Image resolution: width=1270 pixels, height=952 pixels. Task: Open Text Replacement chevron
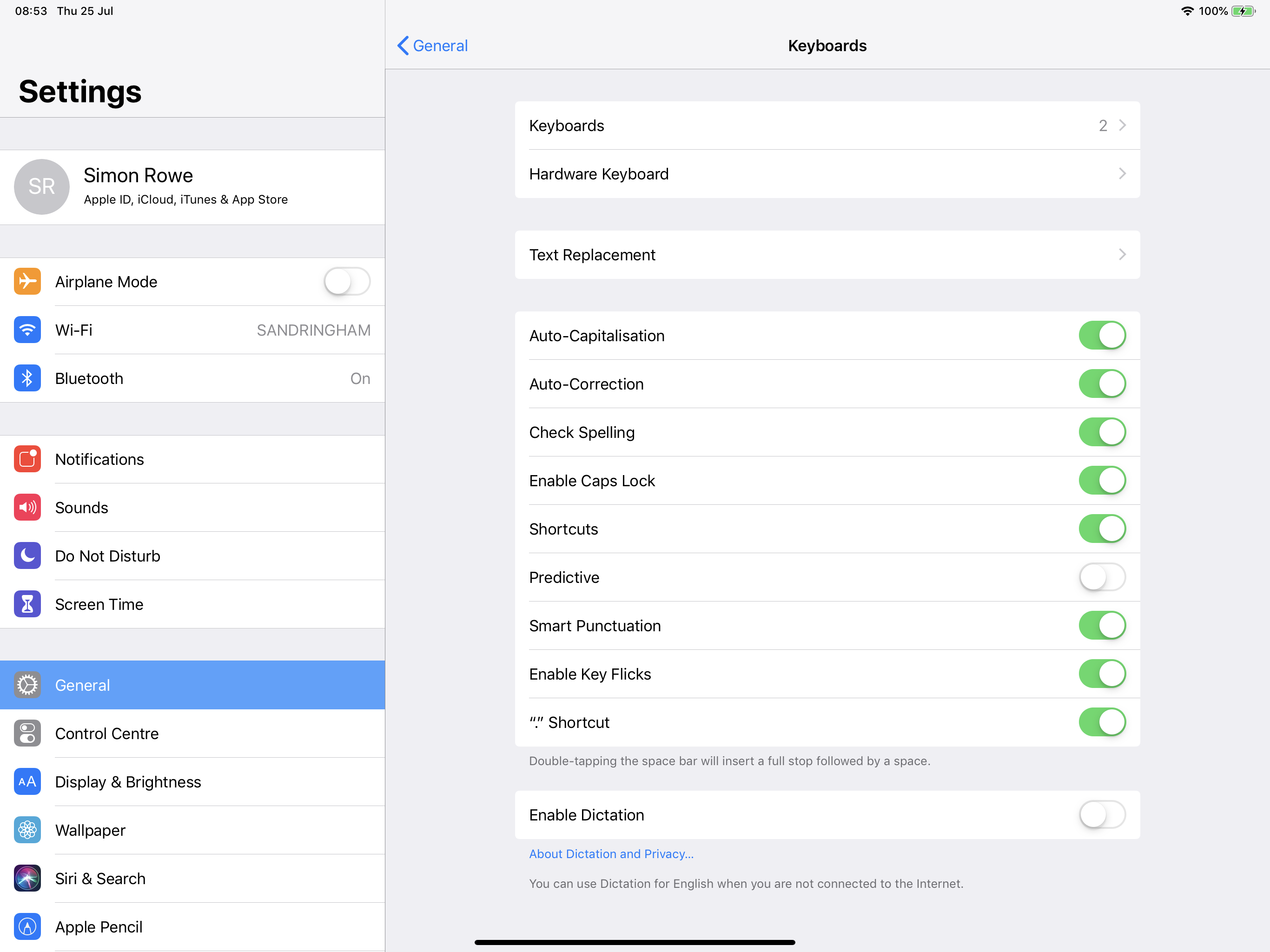(x=1122, y=254)
